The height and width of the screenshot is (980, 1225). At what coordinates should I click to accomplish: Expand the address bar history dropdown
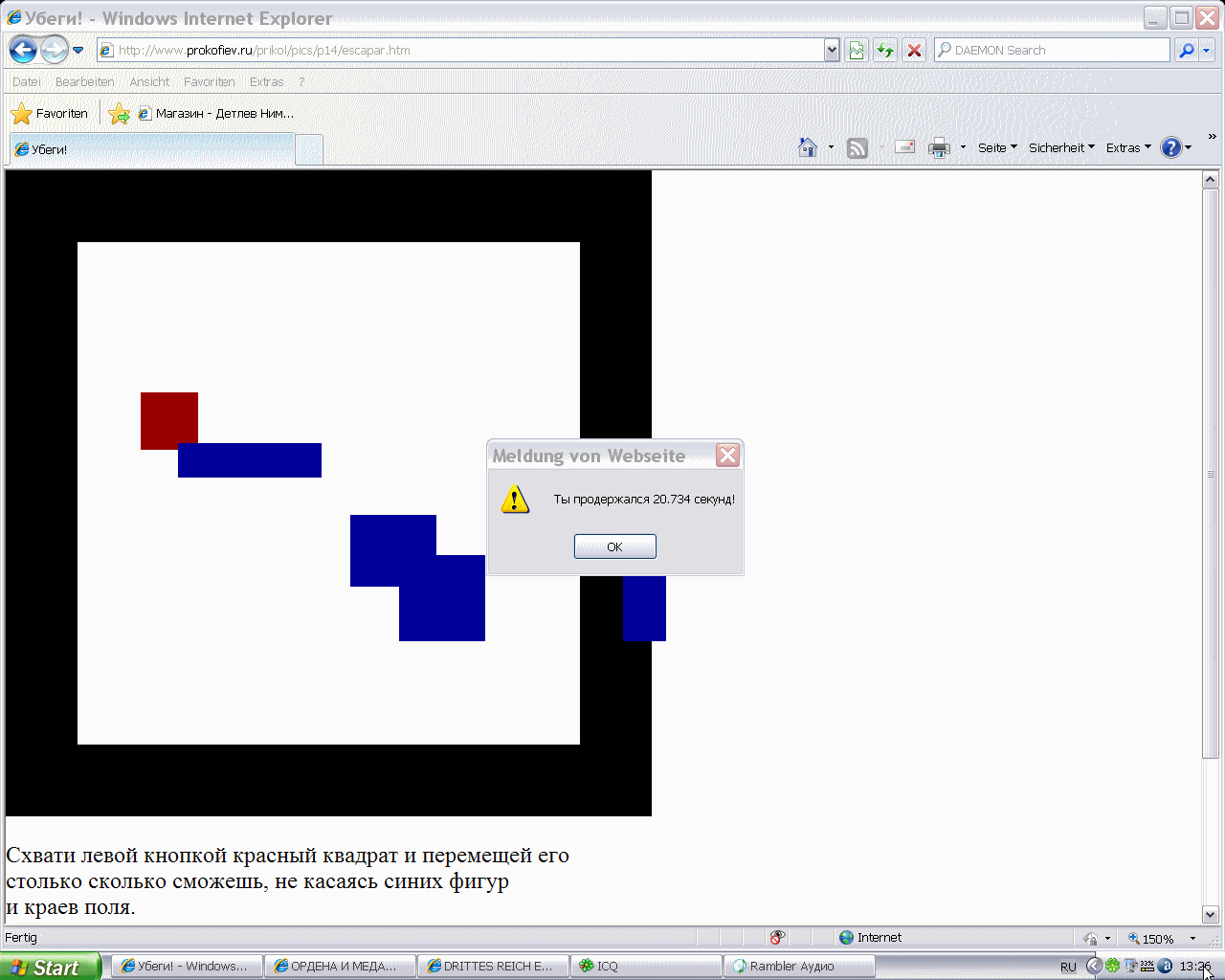[832, 50]
